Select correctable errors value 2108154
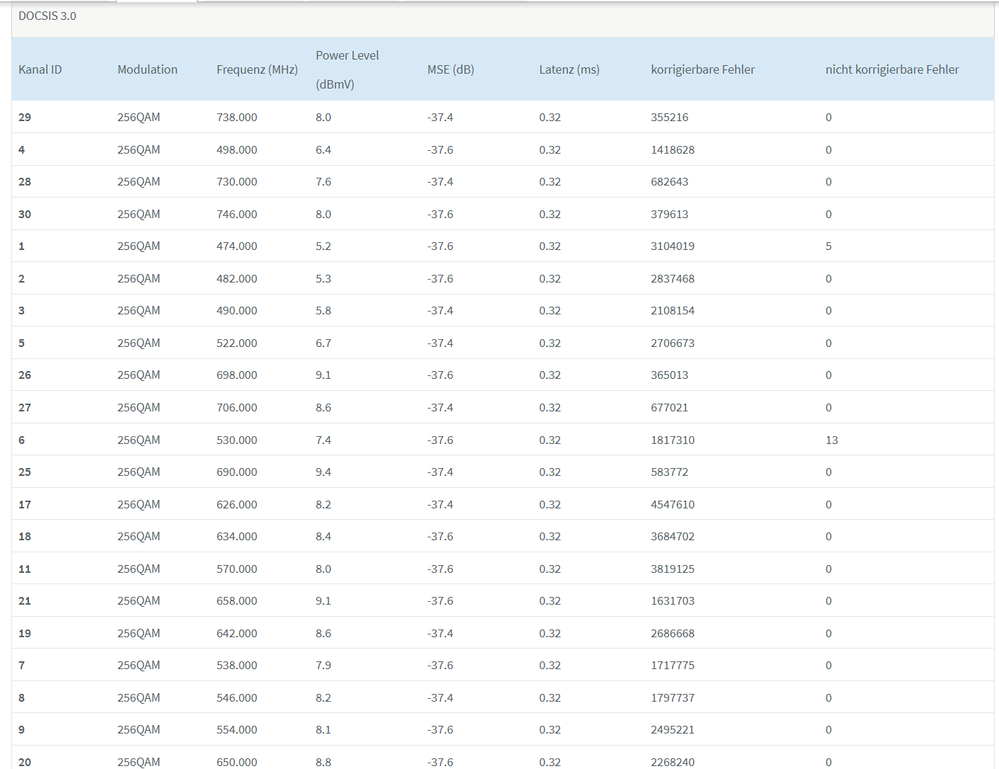 click(x=673, y=310)
